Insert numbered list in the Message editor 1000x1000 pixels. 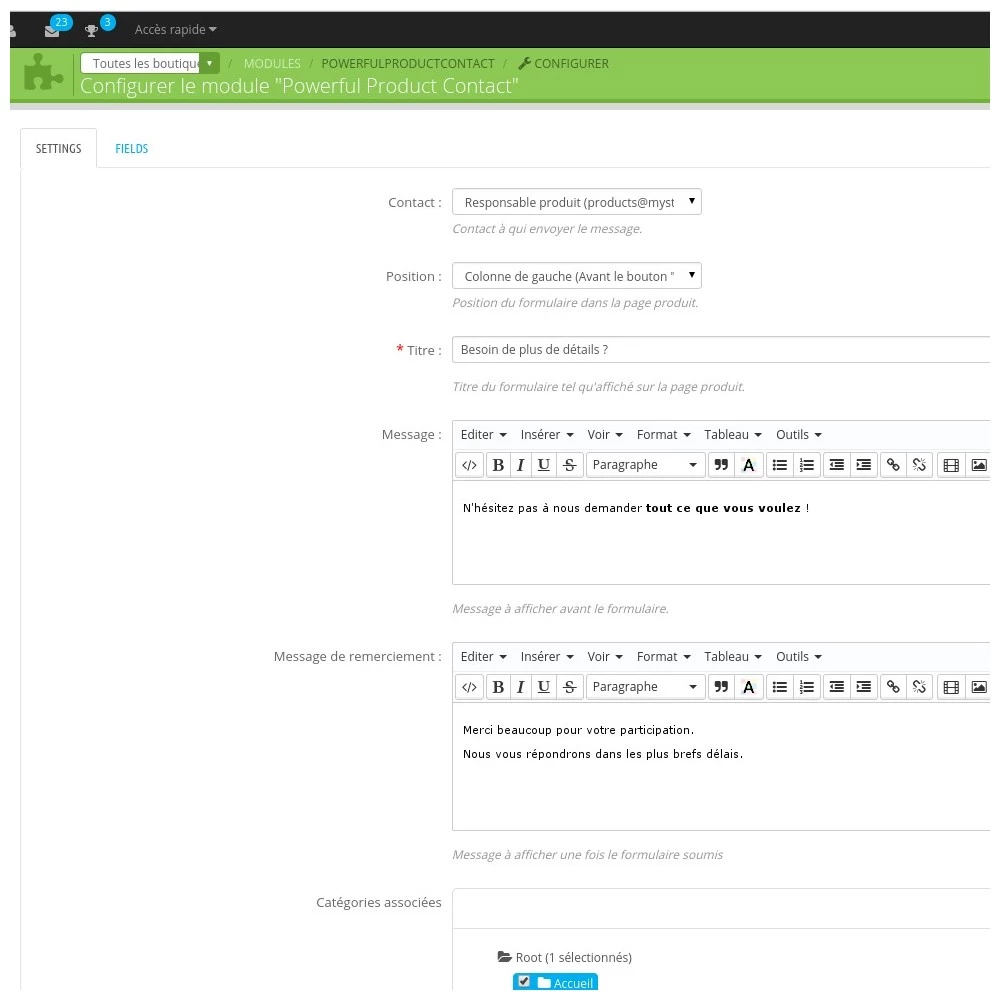pyautogui.click(x=807, y=465)
